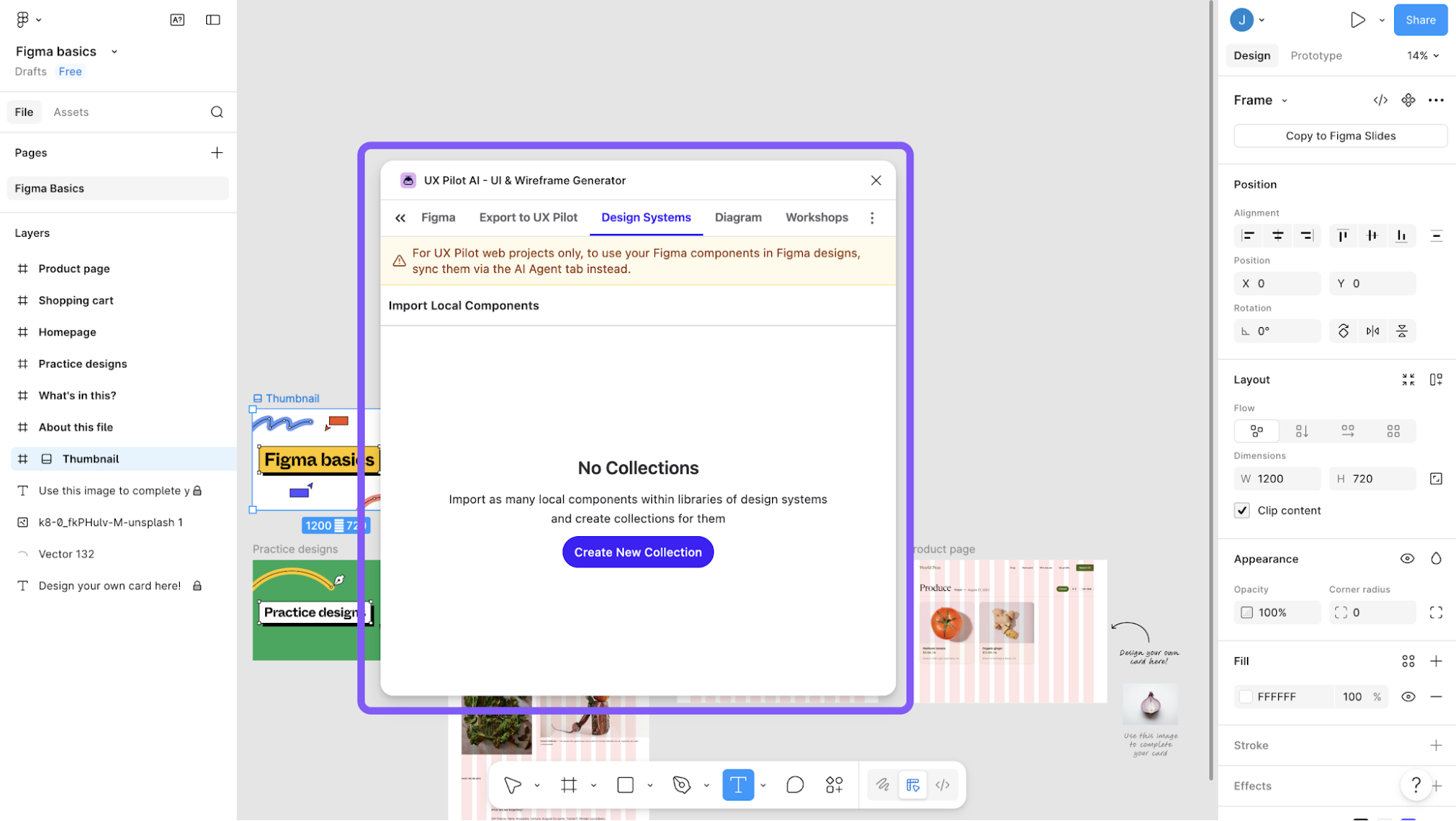Screen dimensions: 1456x821
Task: Align horizontal centers
Action: click(x=1278, y=236)
